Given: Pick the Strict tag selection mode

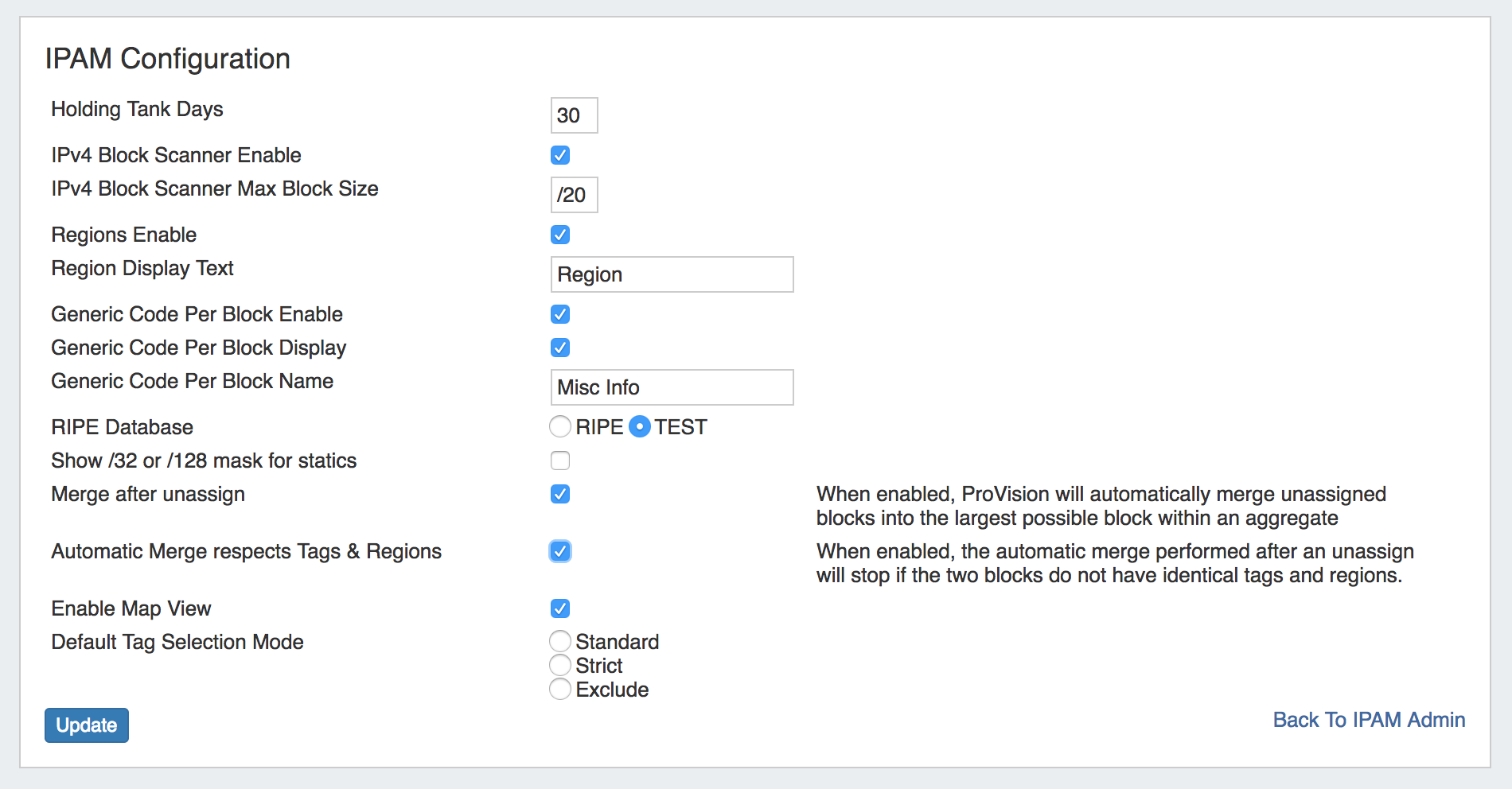Looking at the screenshot, I should pyautogui.click(x=560, y=665).
